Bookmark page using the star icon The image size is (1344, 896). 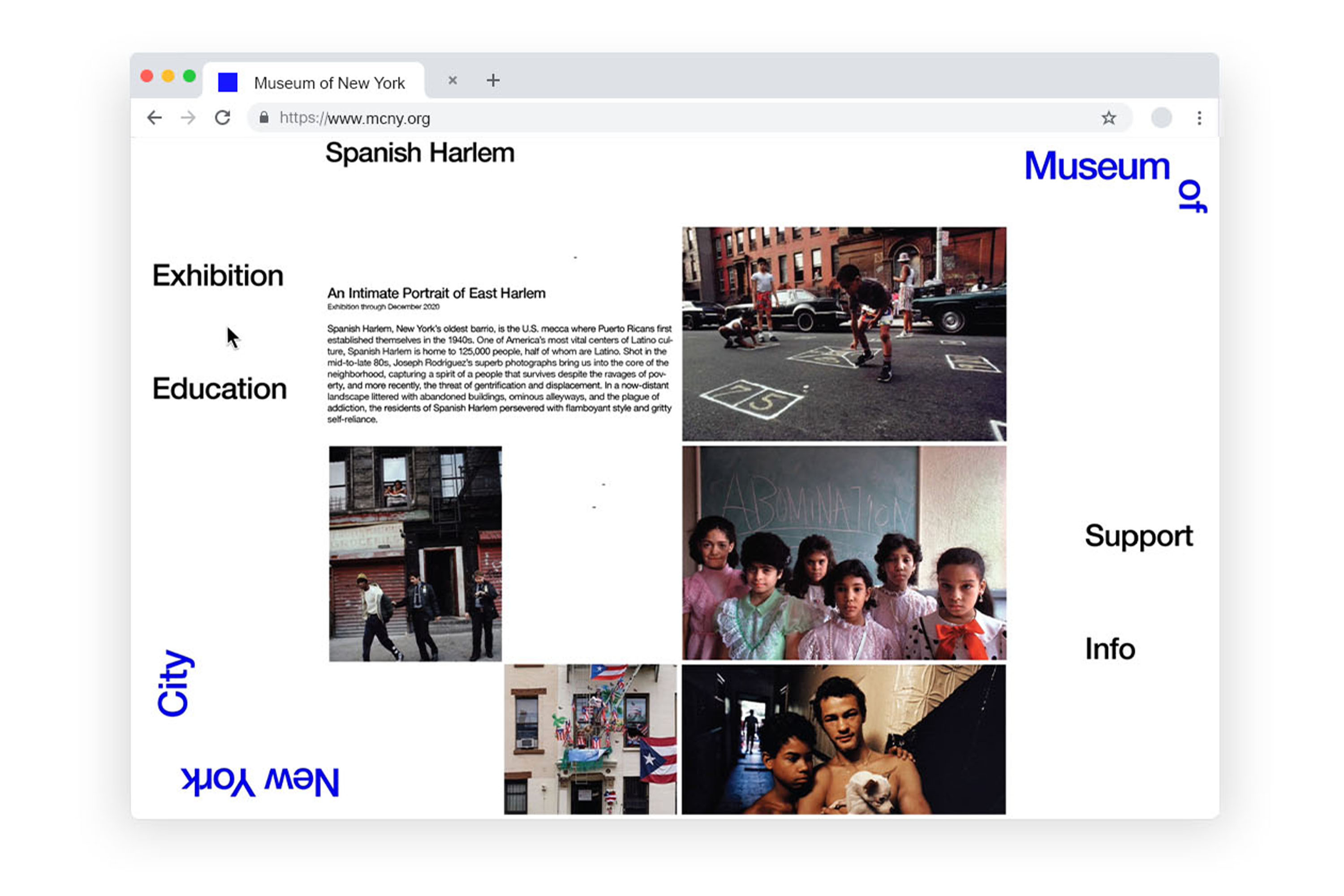1108,118
